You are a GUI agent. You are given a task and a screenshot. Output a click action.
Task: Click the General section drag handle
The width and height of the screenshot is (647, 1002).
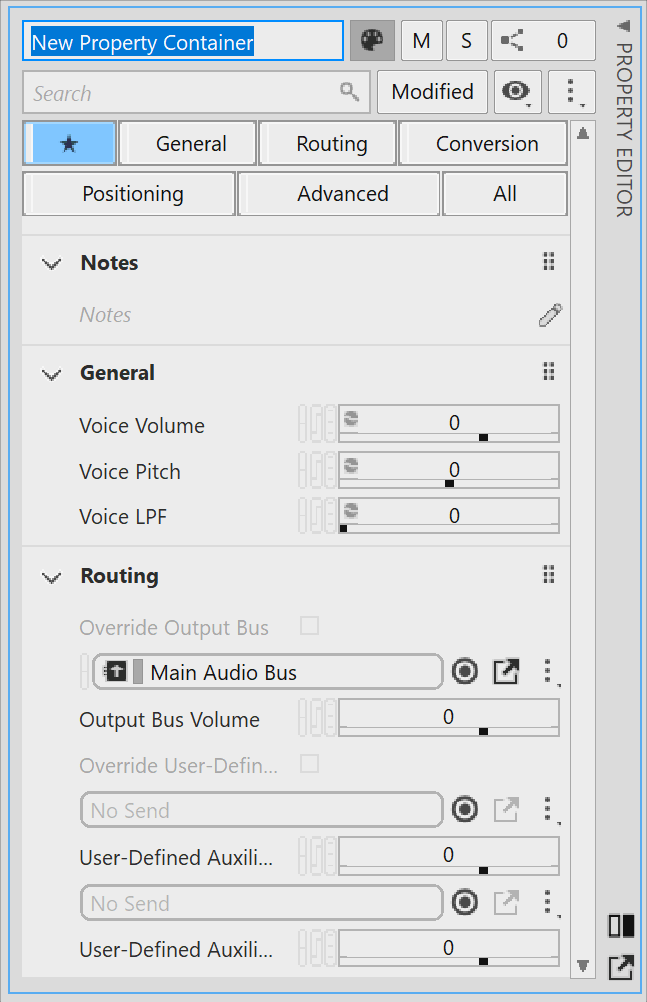pyautogui.click(x=548, y=373)
